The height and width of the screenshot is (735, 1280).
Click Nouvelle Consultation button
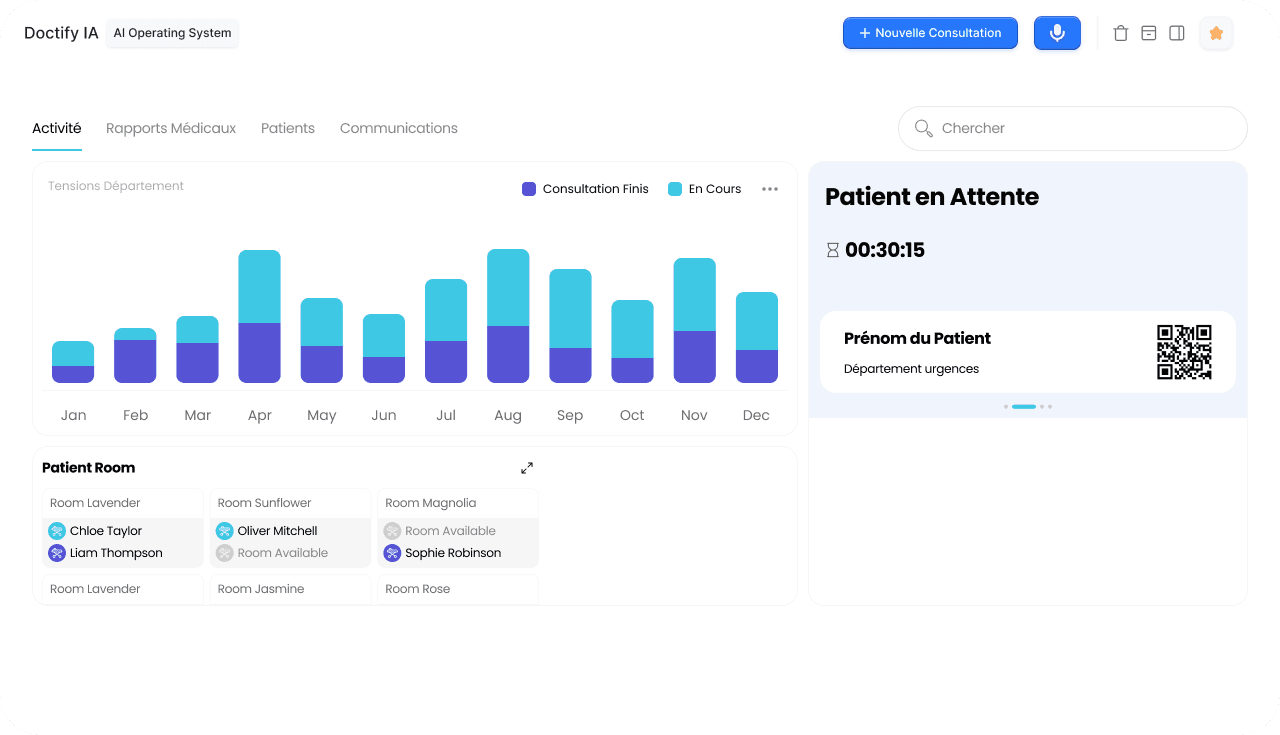tap(930, 33)
